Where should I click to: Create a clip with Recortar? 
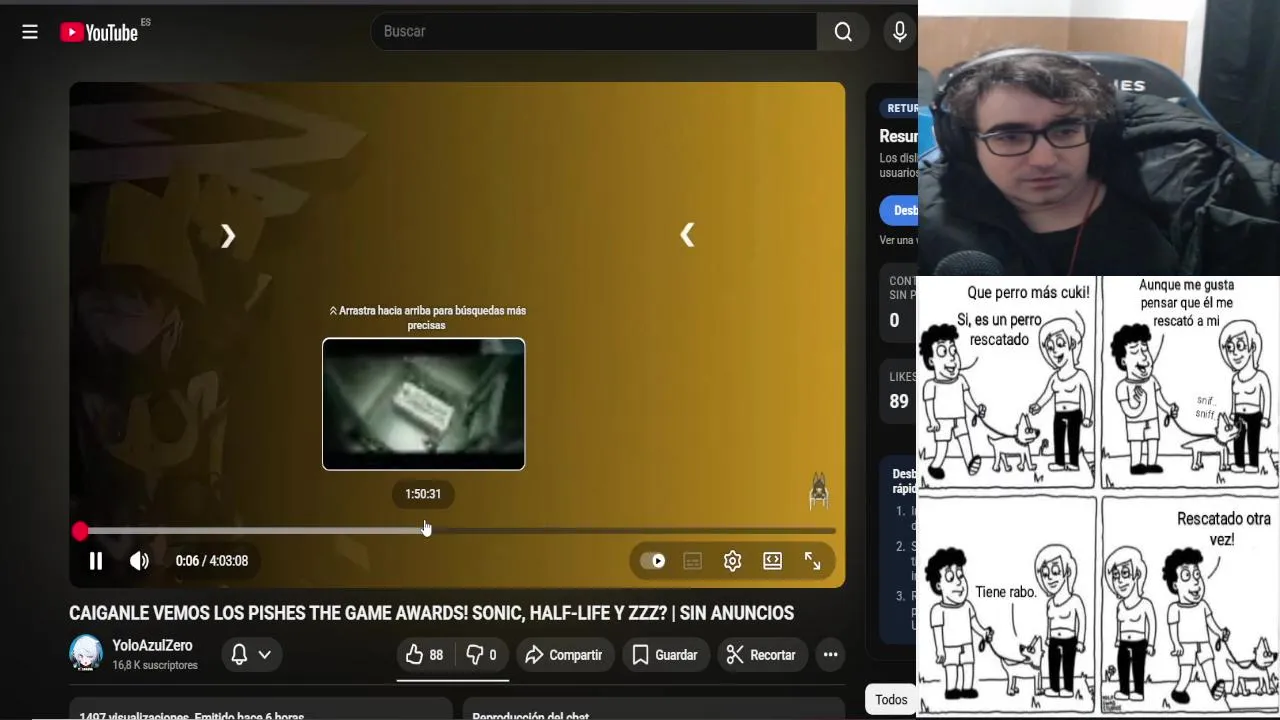point(761,655)
